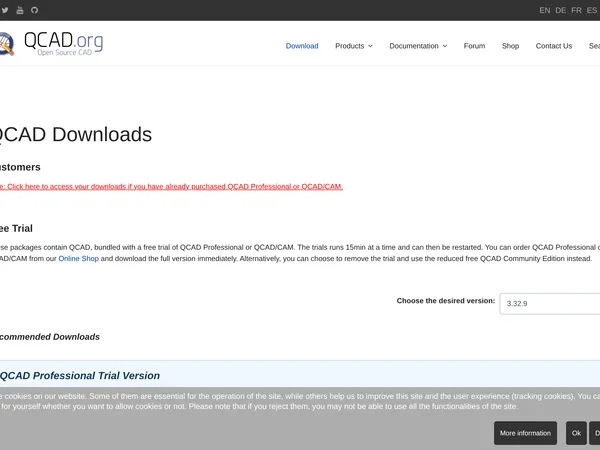The image size is (600, 450).
Task: Open the Twitter social link icon
Action: 5,10
